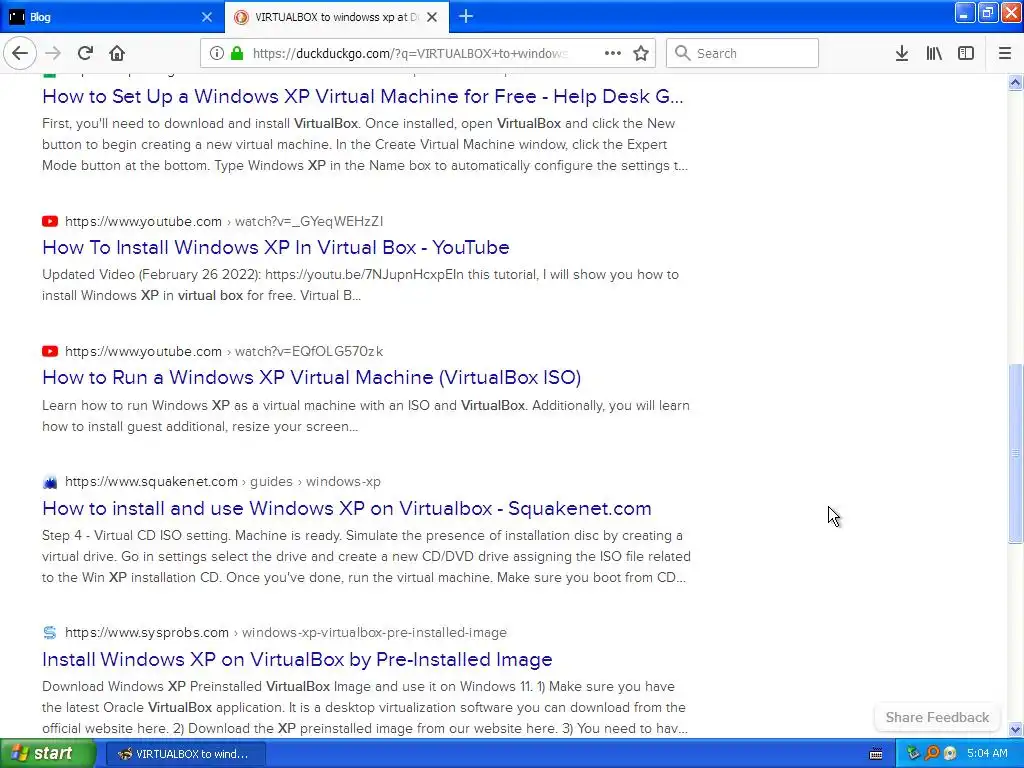
Task: Reload the current page
Action: (86, 53)
